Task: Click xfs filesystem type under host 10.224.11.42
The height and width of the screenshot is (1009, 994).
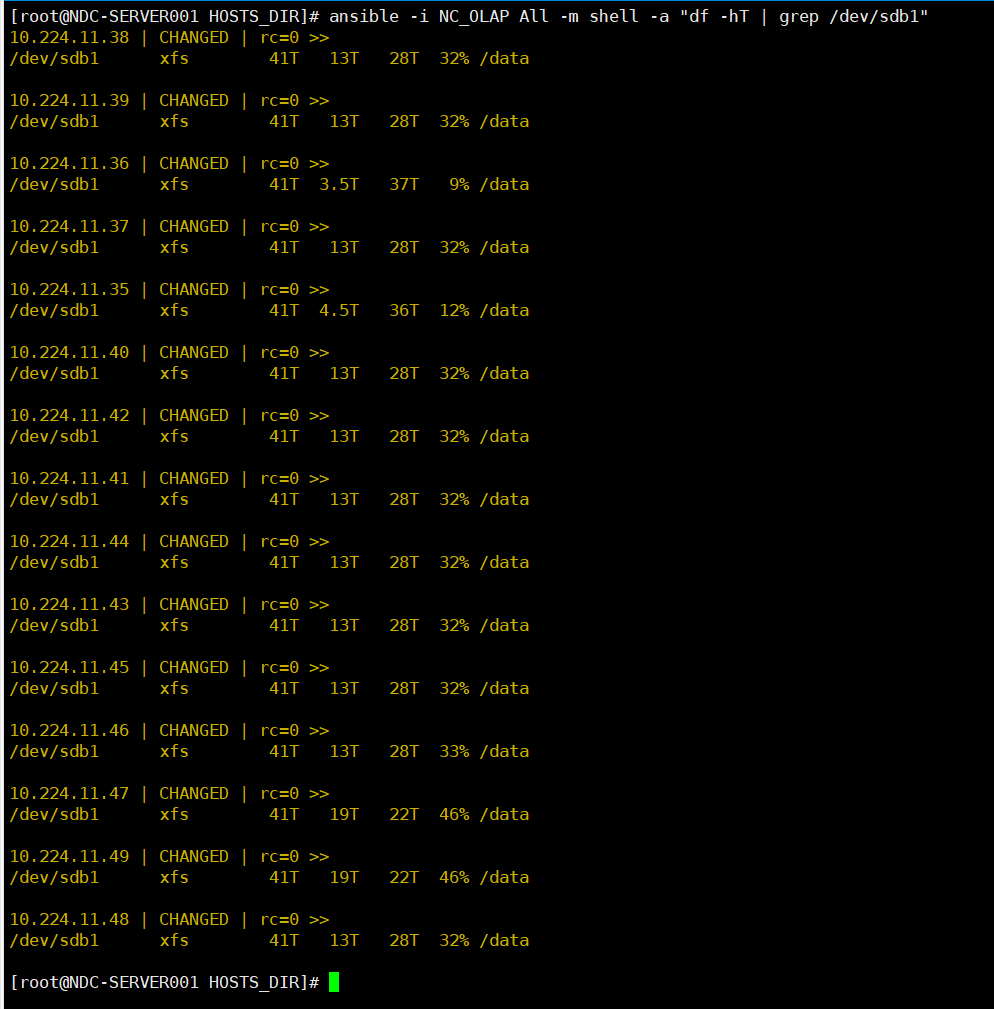Action: (174, 436)
